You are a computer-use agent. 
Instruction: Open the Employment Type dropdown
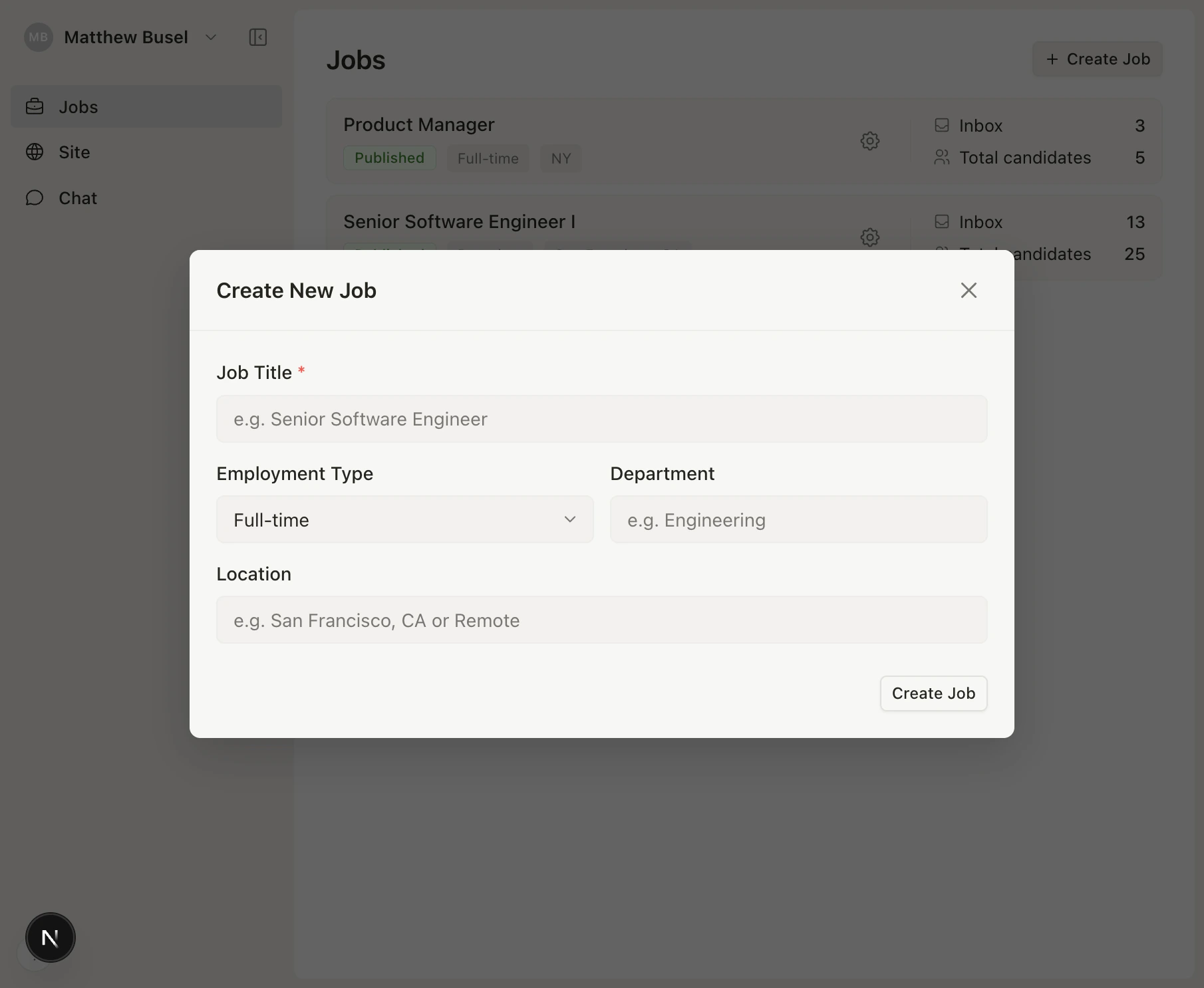(x=404, y=519)
